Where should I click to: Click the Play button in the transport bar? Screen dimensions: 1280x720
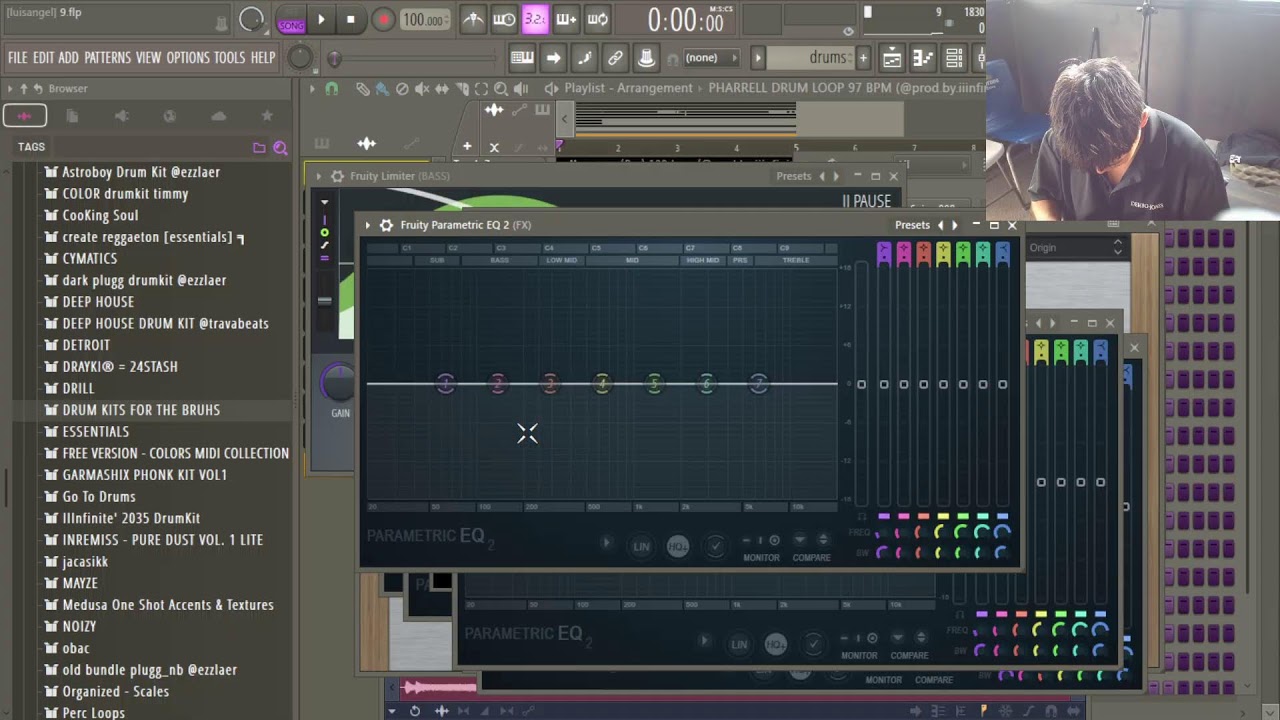[321, 19]
